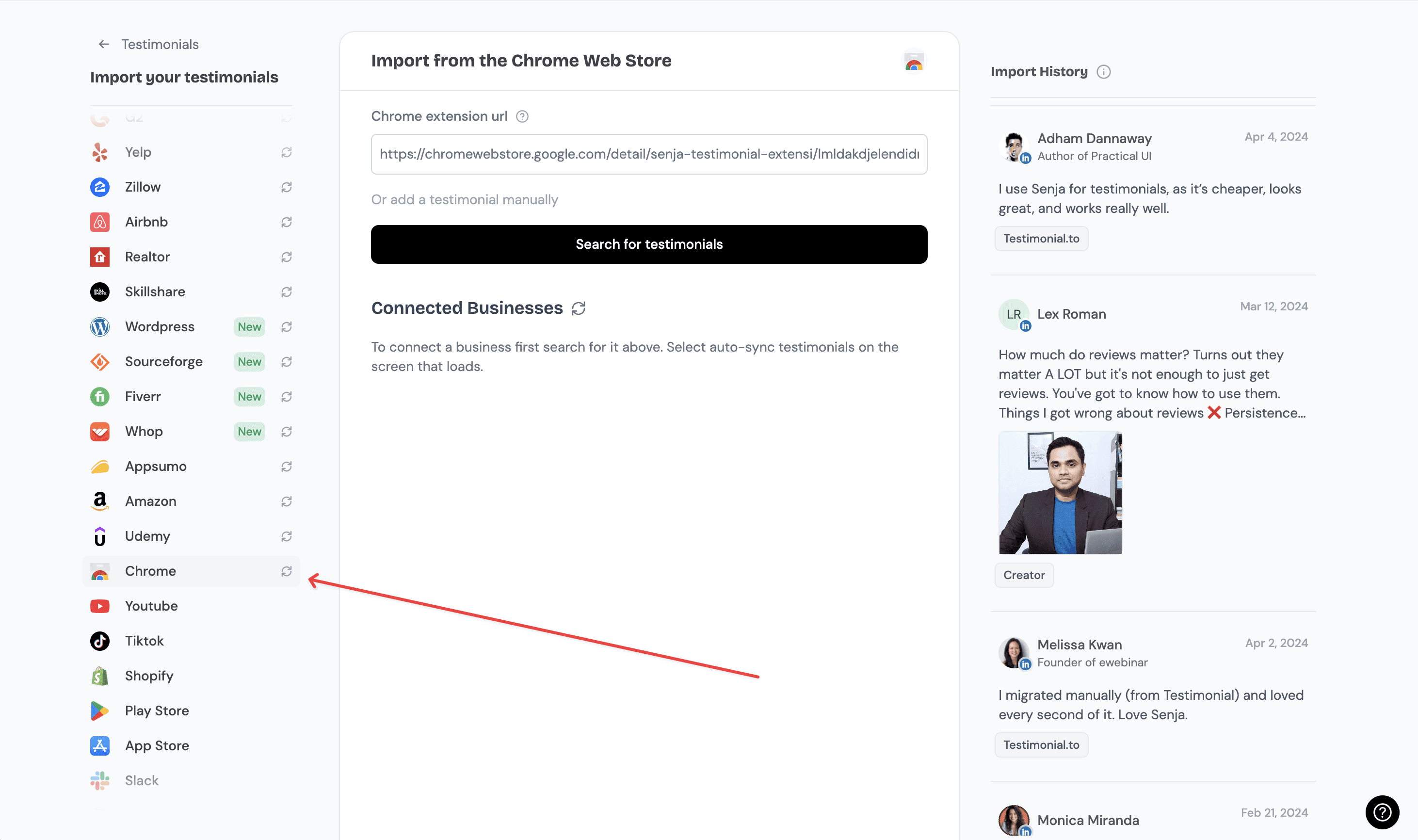The width and height of the screenshot is (1418, 840).
Task: Click the 'New' badge beside Whop
Action: click(250, 431)
